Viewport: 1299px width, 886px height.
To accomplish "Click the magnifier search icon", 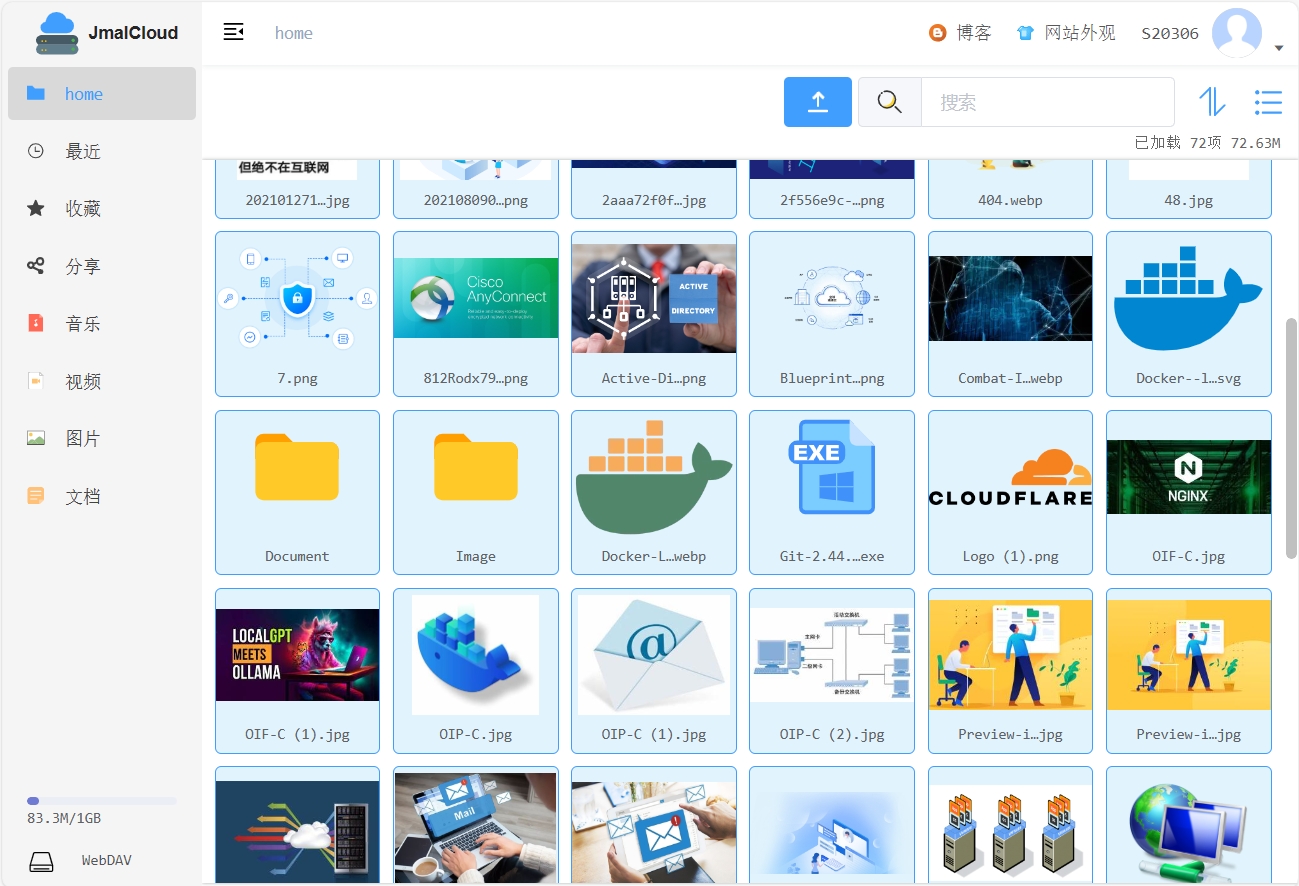I will pyautogui.click(x=889, y=102).
